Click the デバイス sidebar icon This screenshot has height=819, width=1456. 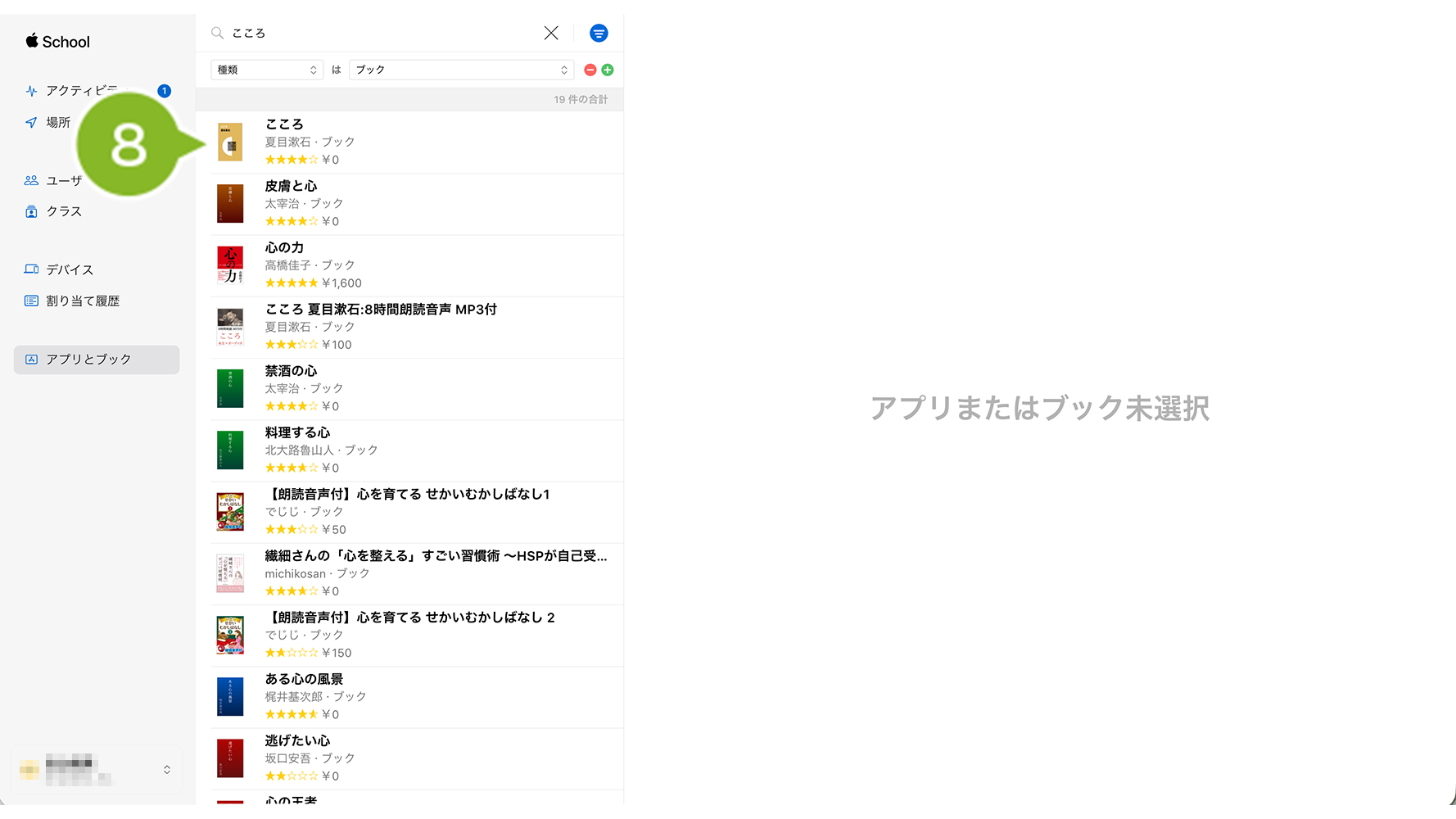[x=31, y=269]
